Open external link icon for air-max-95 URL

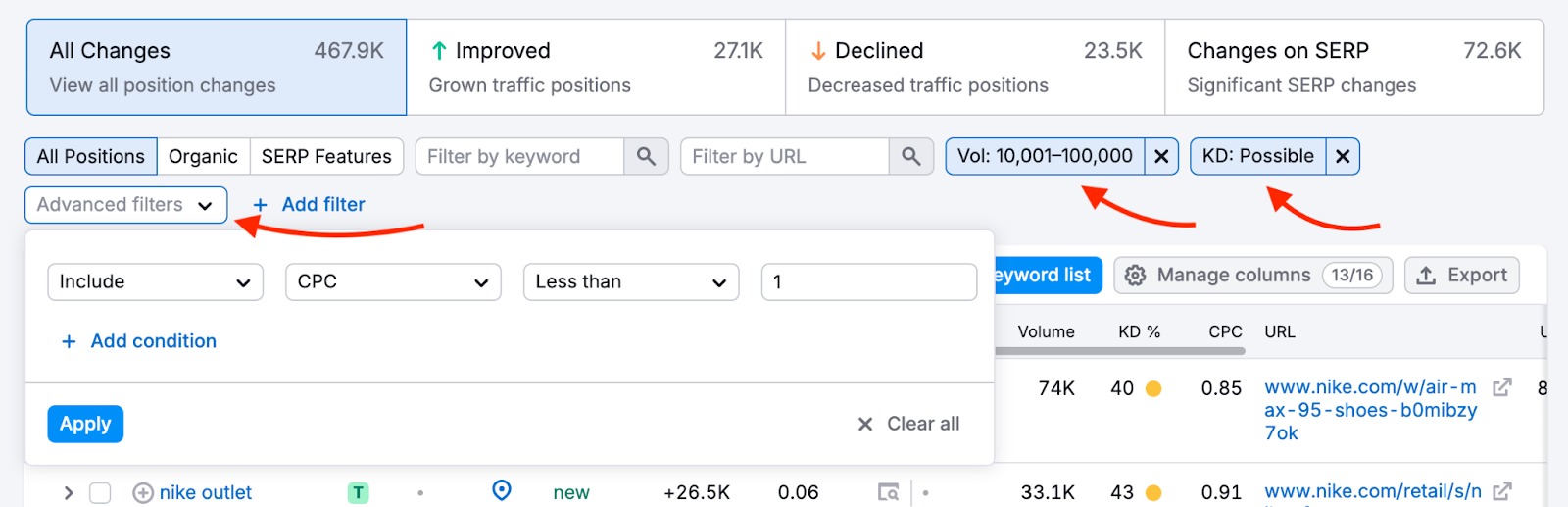1501,387
